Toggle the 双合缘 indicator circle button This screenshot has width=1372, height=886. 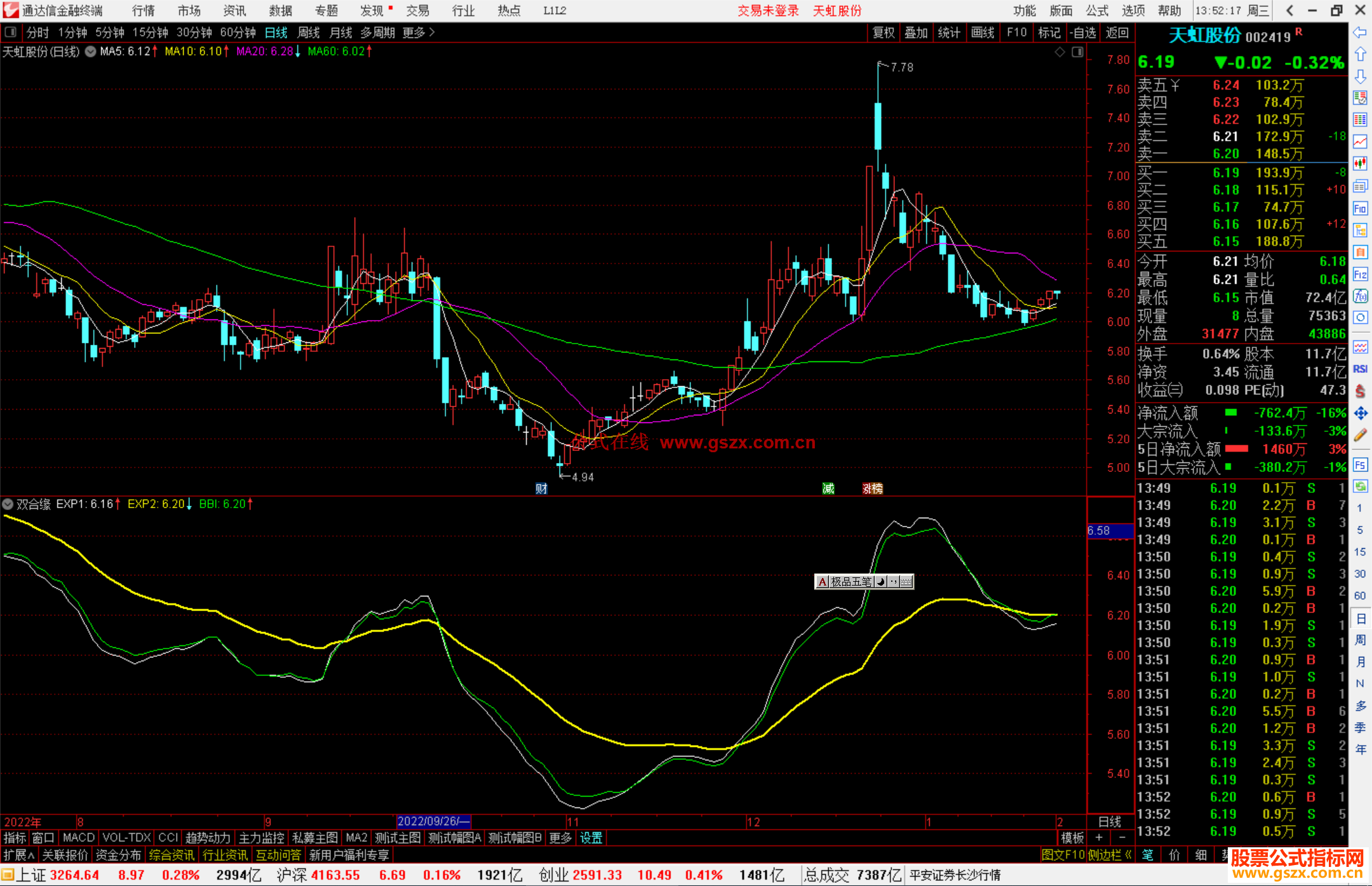pos(8,504)
